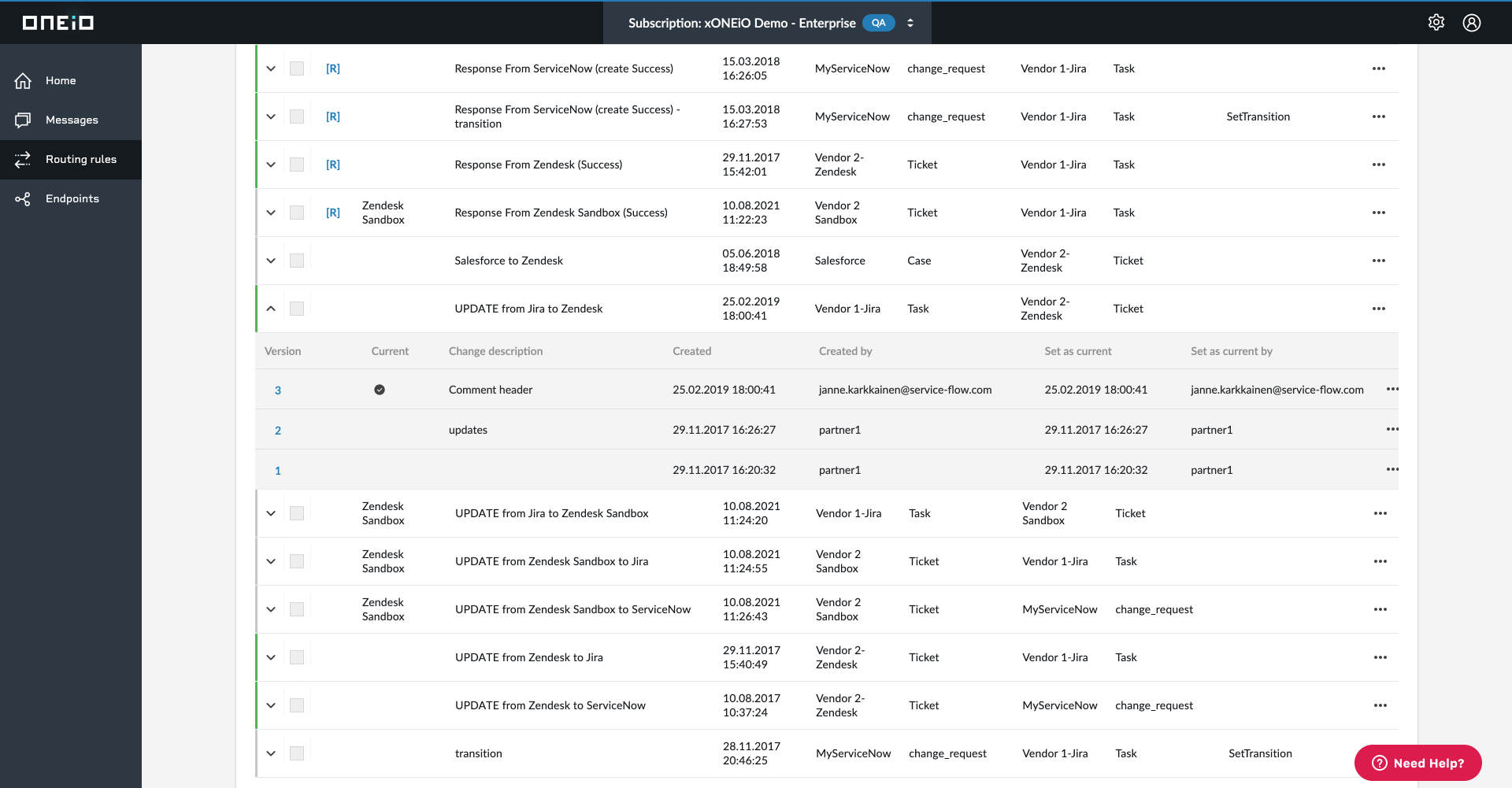The width and height of the screenshot is (1512, 788).
Task: Open more actions for version 1 row
Action: pyautogui.click(x=1392, y=469)
